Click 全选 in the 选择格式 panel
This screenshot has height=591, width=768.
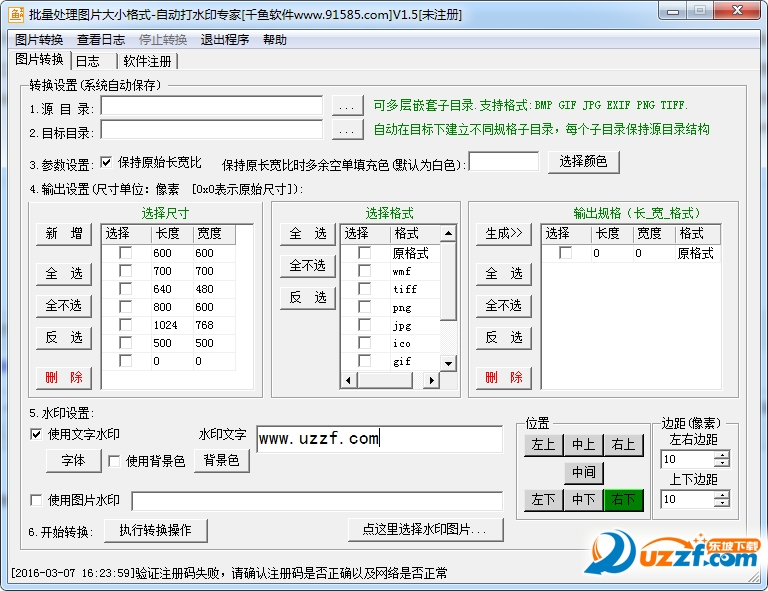coord(308,234)
